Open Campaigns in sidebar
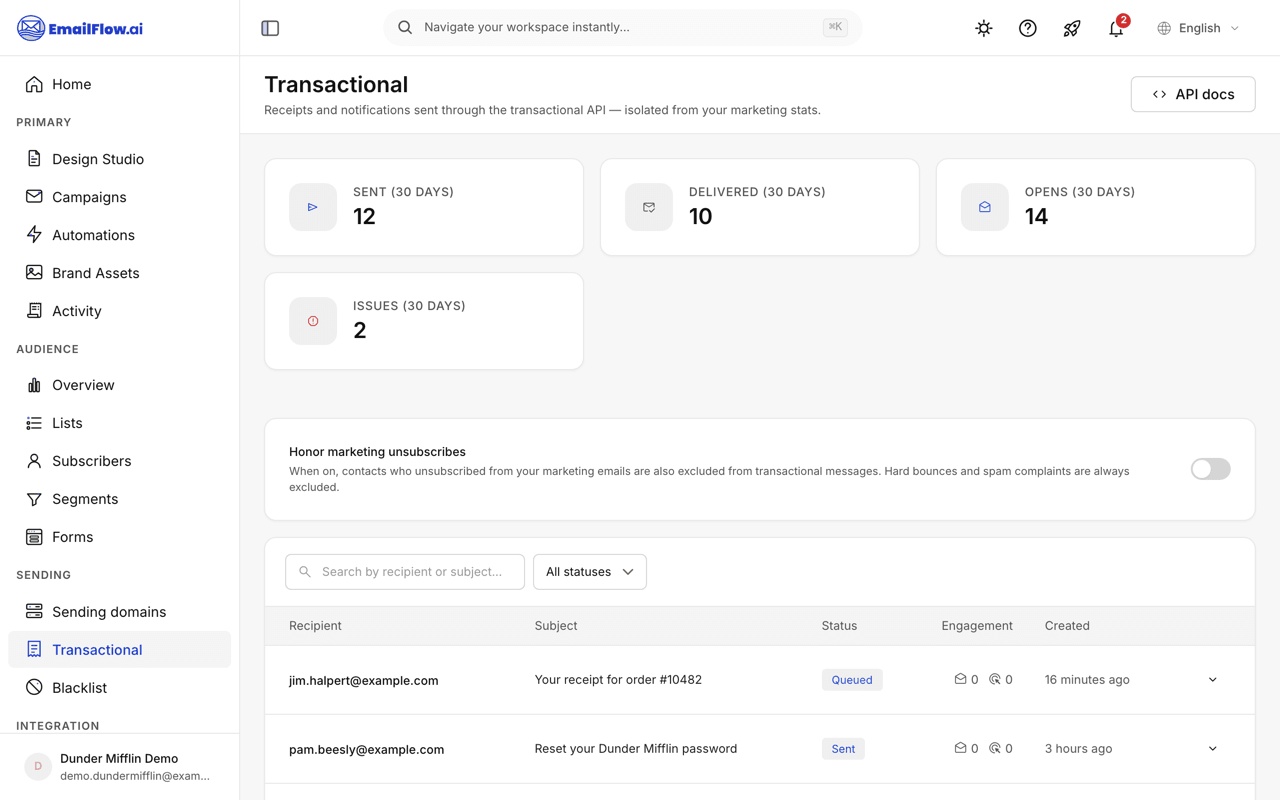 (119, 197)
